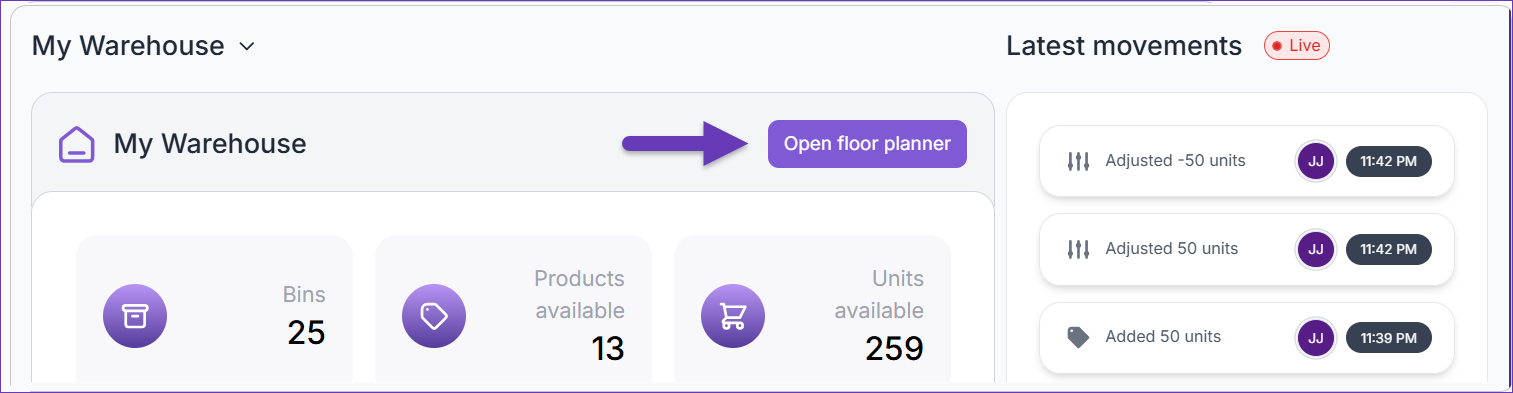The height and width of the screenshot is (393, 1513).
Task: Click tag icon on Added 50 units
Action: pyautogui.click(x=1078, y=337)
